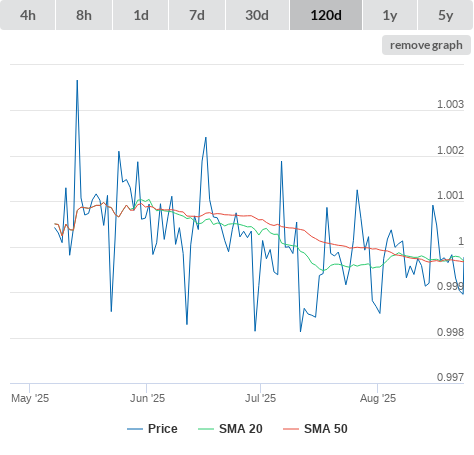Choose the 1d time range tab

click(x=141, y=15)
